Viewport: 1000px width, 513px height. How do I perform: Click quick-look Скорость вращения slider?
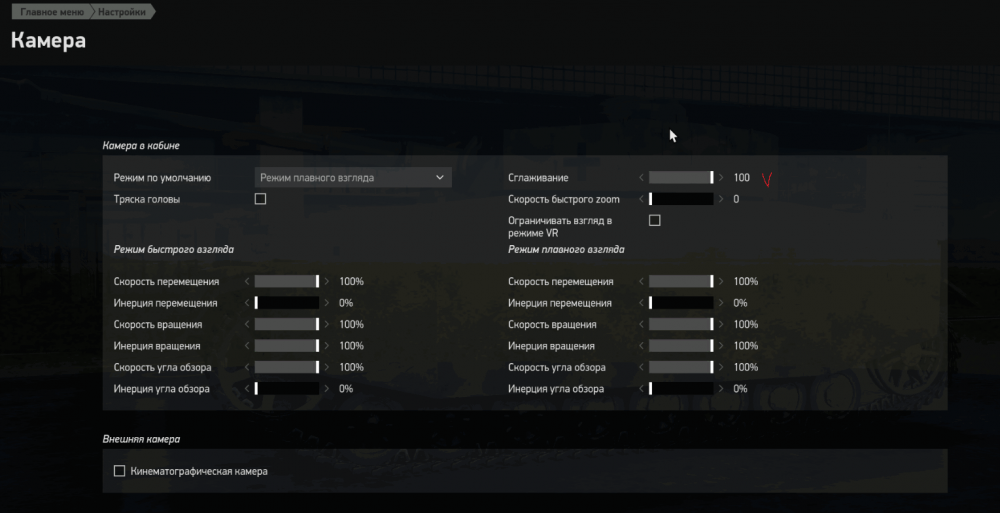(x=287, y=324)
